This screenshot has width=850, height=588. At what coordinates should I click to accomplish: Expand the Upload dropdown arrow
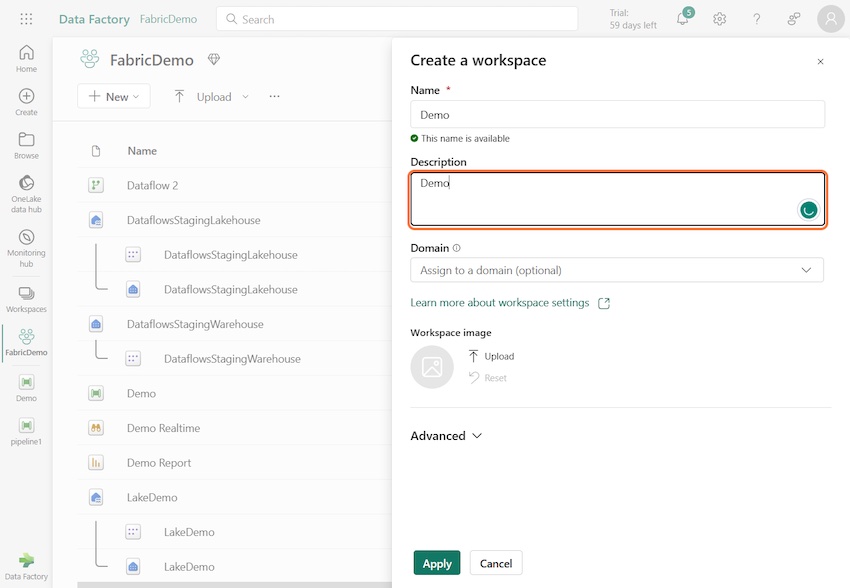246,97
